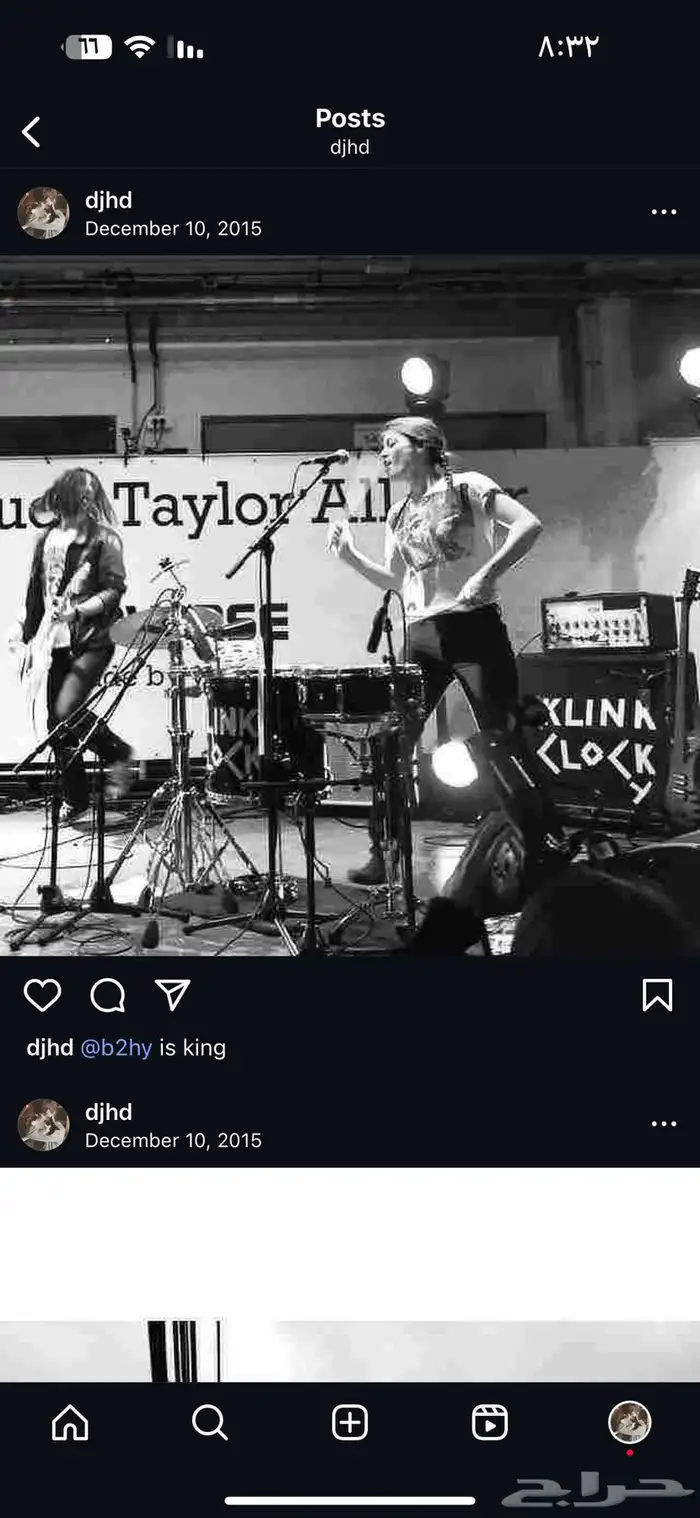
Task: Tap the Wi-Fi indicator in the status bar
Action: tap(140, 46)
